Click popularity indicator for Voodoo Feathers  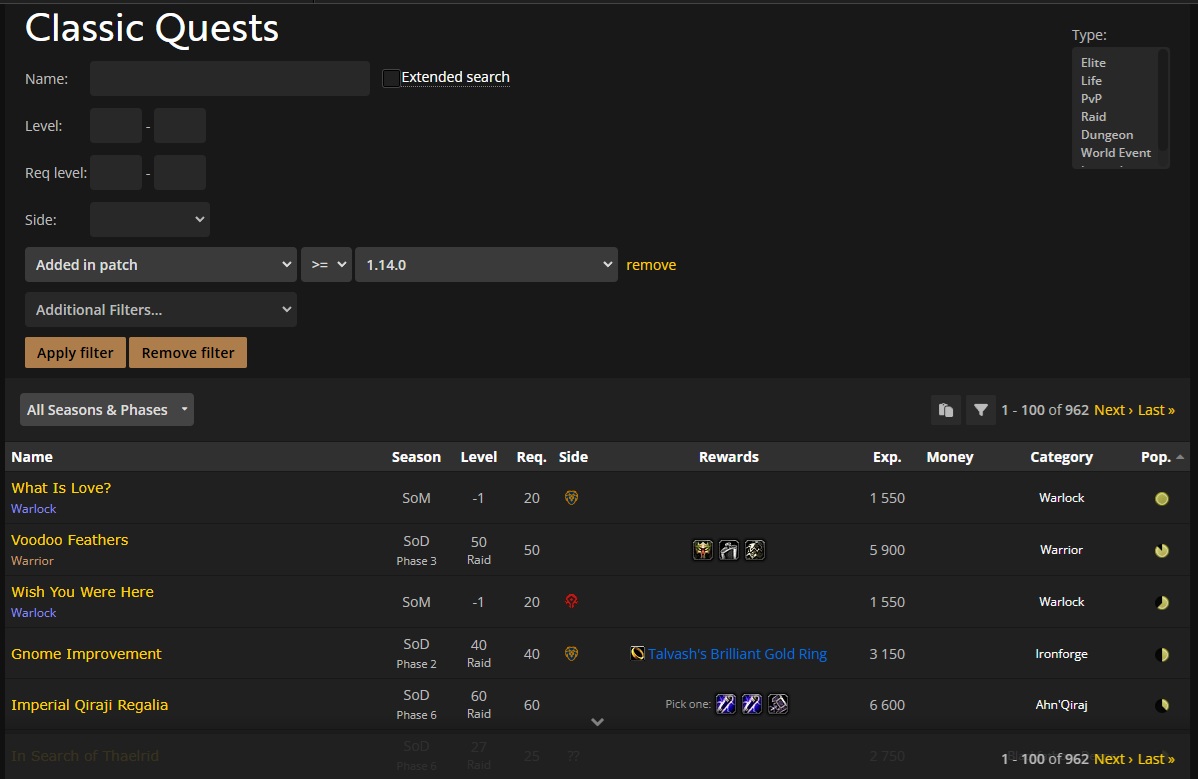1162,551
